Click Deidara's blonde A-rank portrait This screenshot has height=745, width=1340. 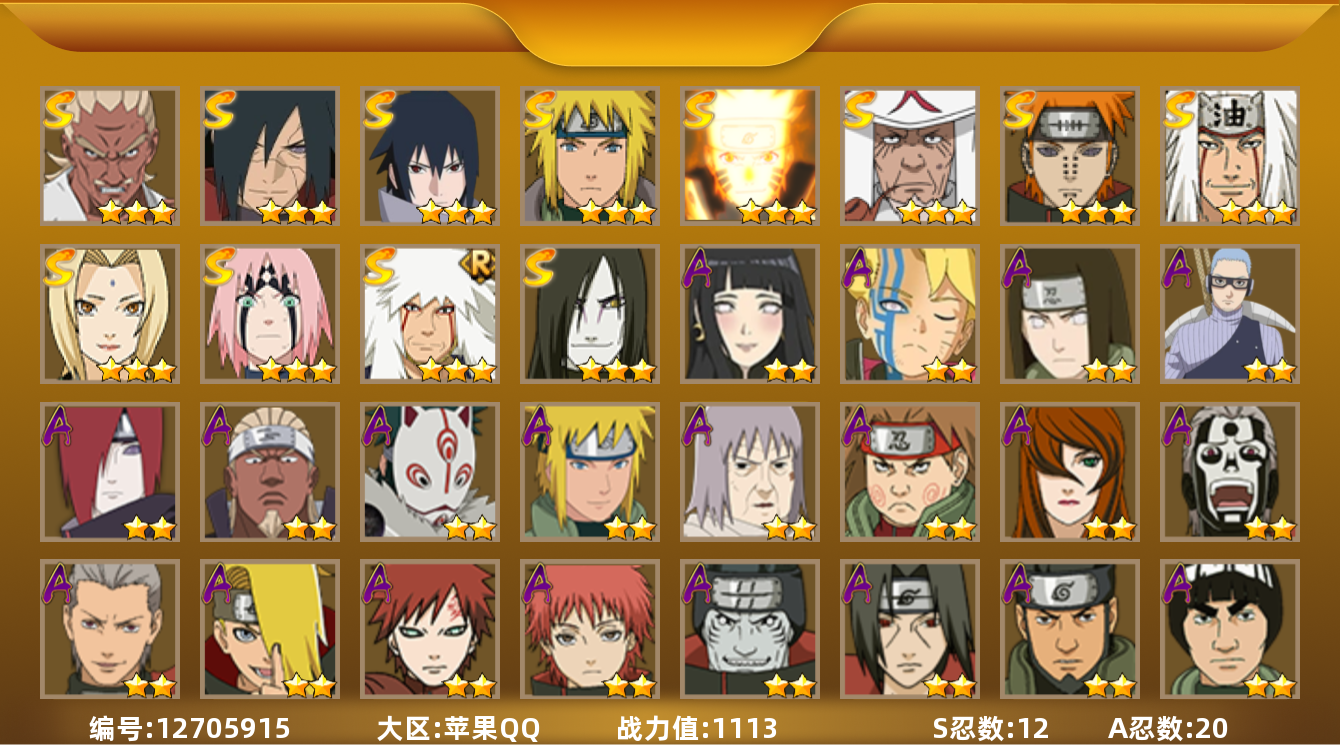tap(269, 629)
